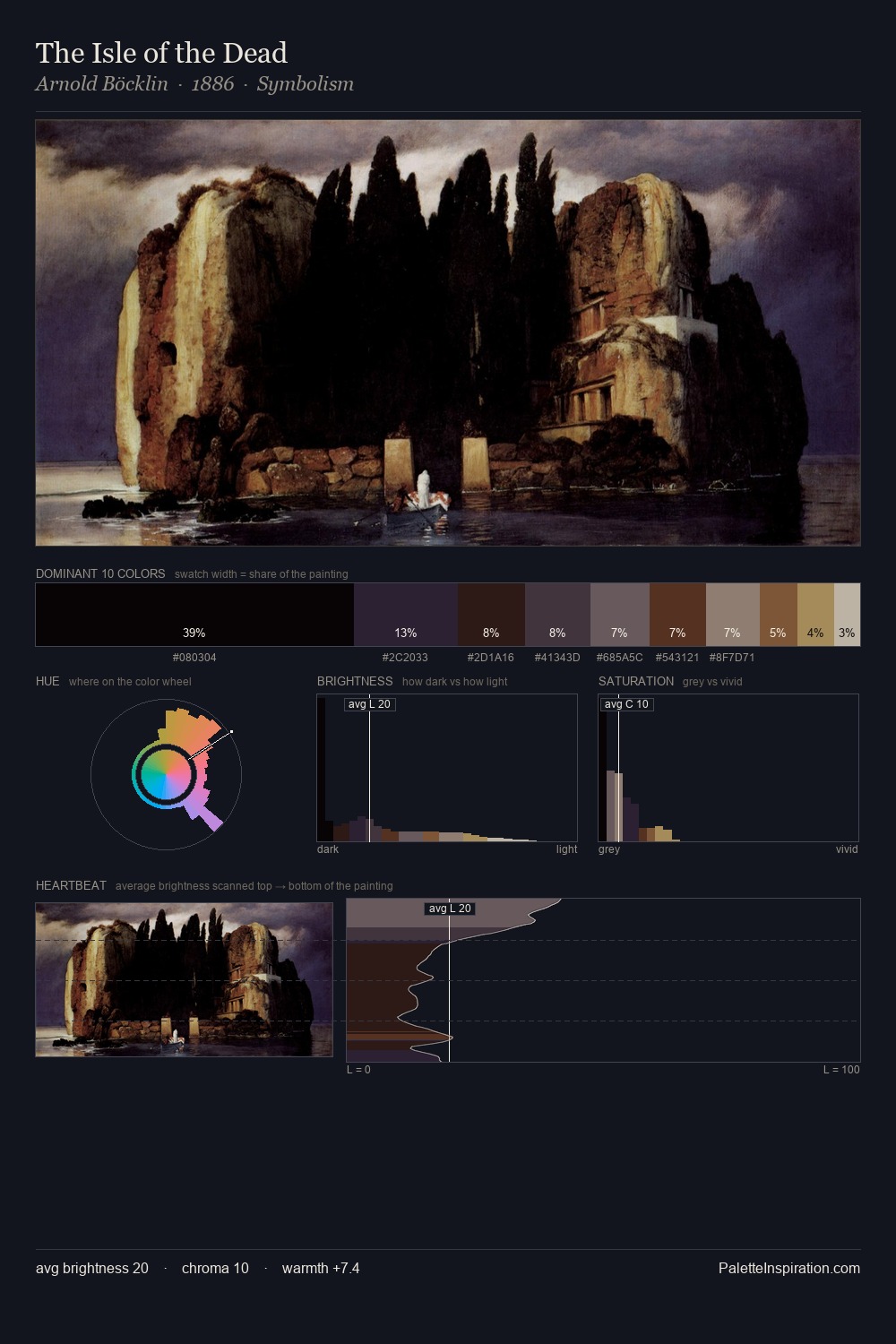The height and width of the screenshot is (1344, 896).
Task: Click the main Isle of the Dead painting
Action: click(x=448, y=332)
